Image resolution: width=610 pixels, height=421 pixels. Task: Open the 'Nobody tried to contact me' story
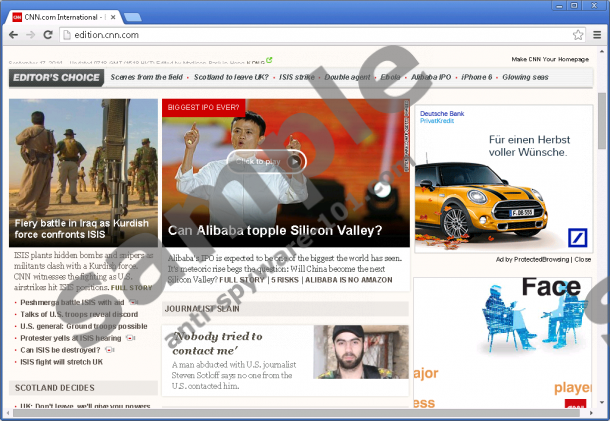pyautogui.click(x=214, y=344)
